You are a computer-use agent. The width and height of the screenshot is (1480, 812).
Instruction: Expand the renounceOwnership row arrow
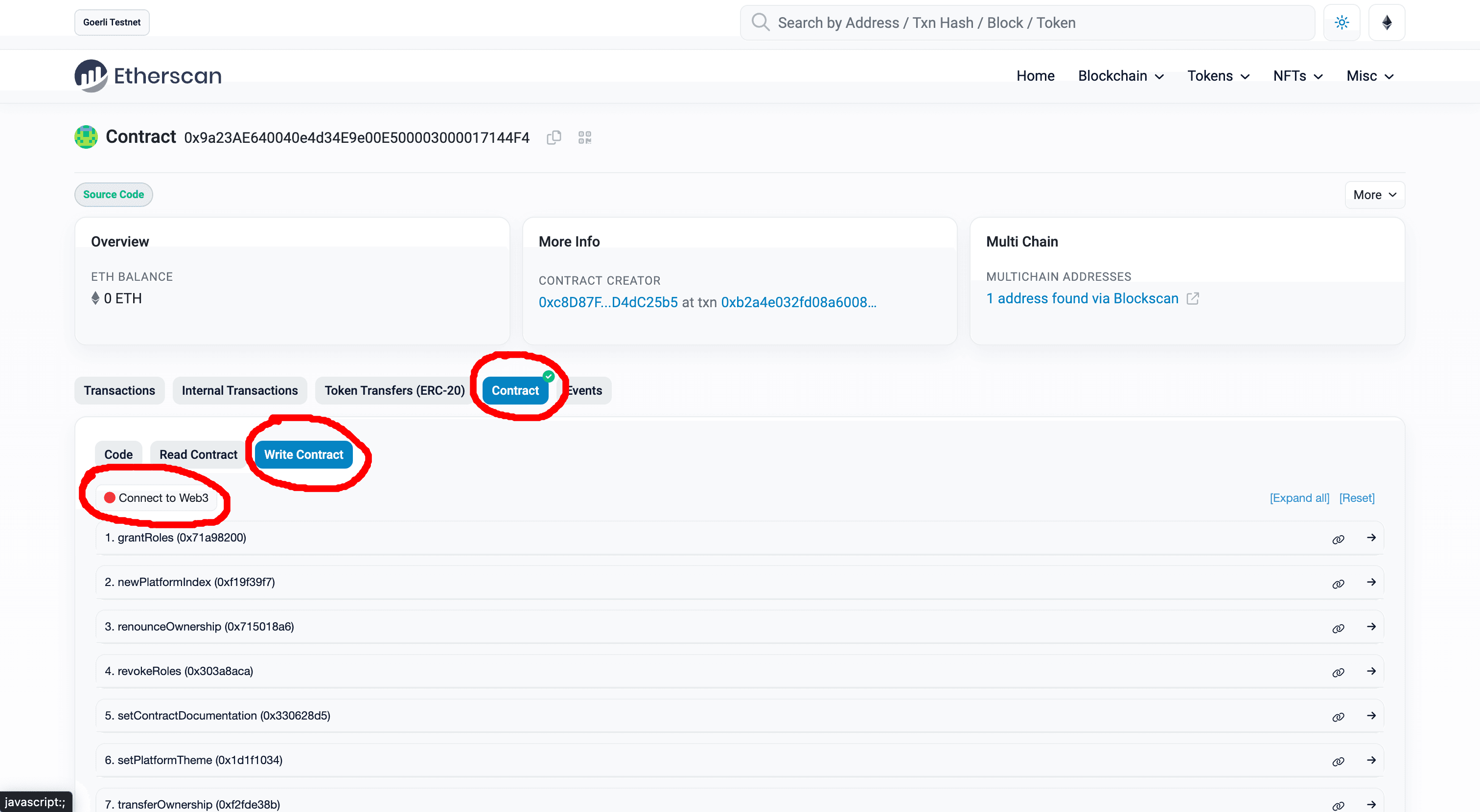pos(1371,627)
